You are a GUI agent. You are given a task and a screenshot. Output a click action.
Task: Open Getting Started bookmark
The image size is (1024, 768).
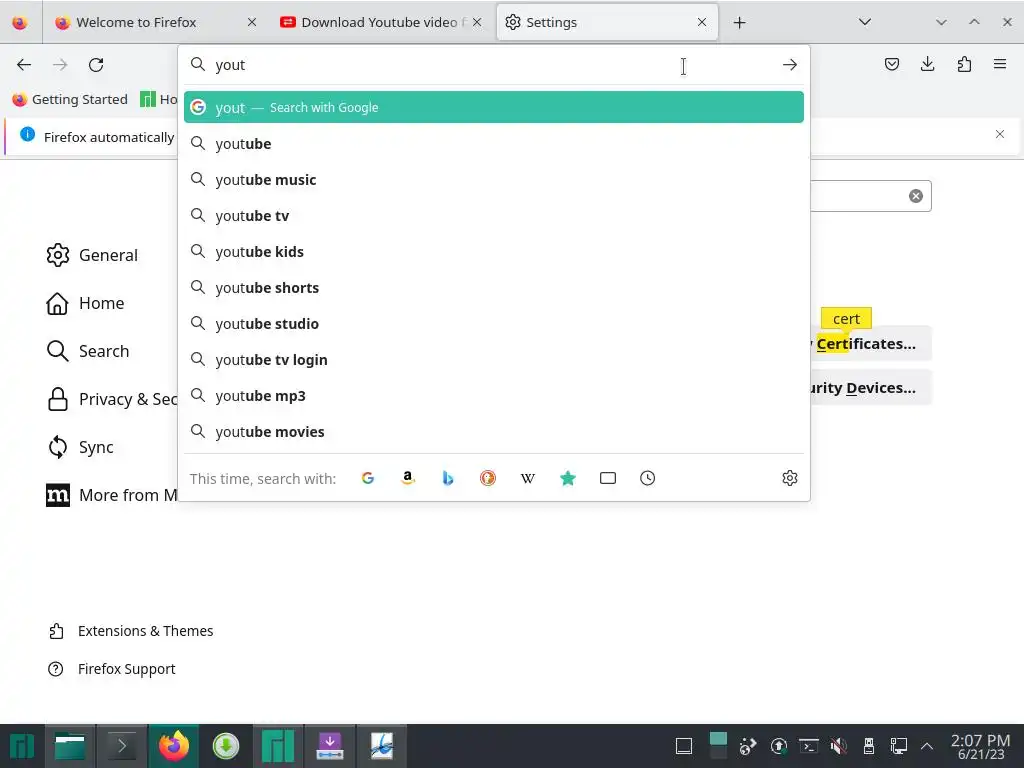70,99
